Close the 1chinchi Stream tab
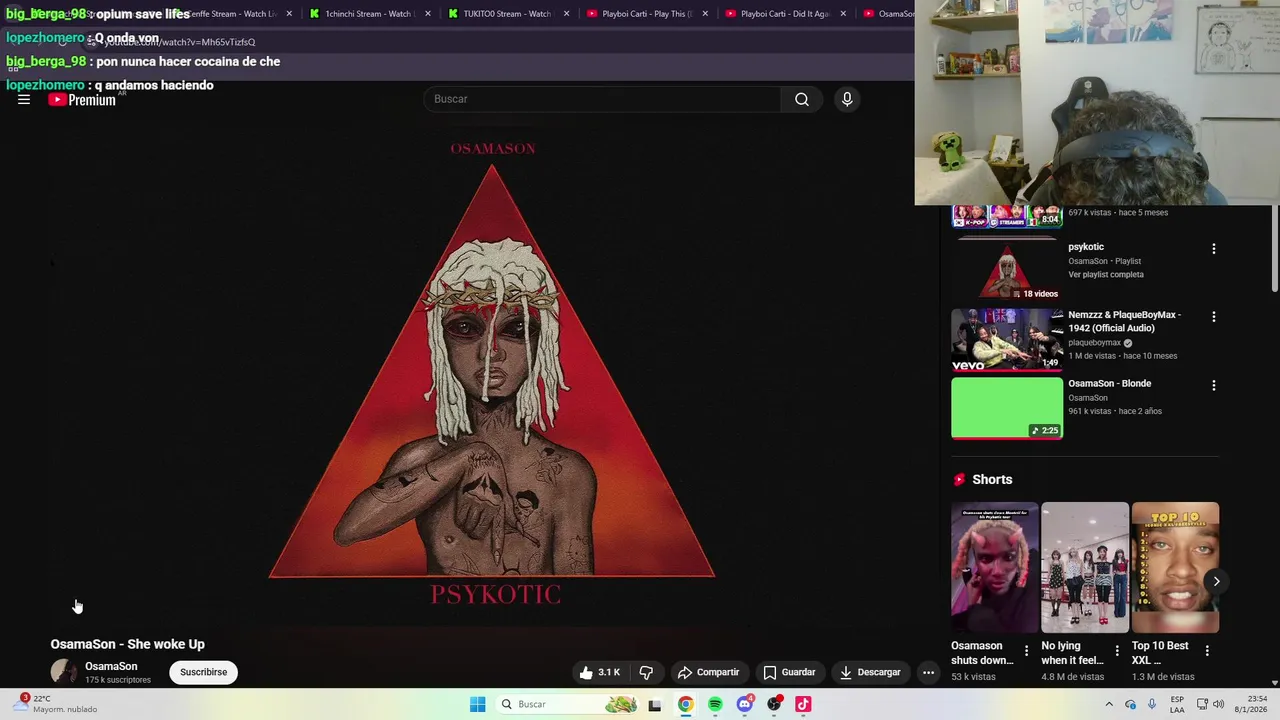Image resolution: width=1280 pixels, height=720 pixels. tap(428, 14)
